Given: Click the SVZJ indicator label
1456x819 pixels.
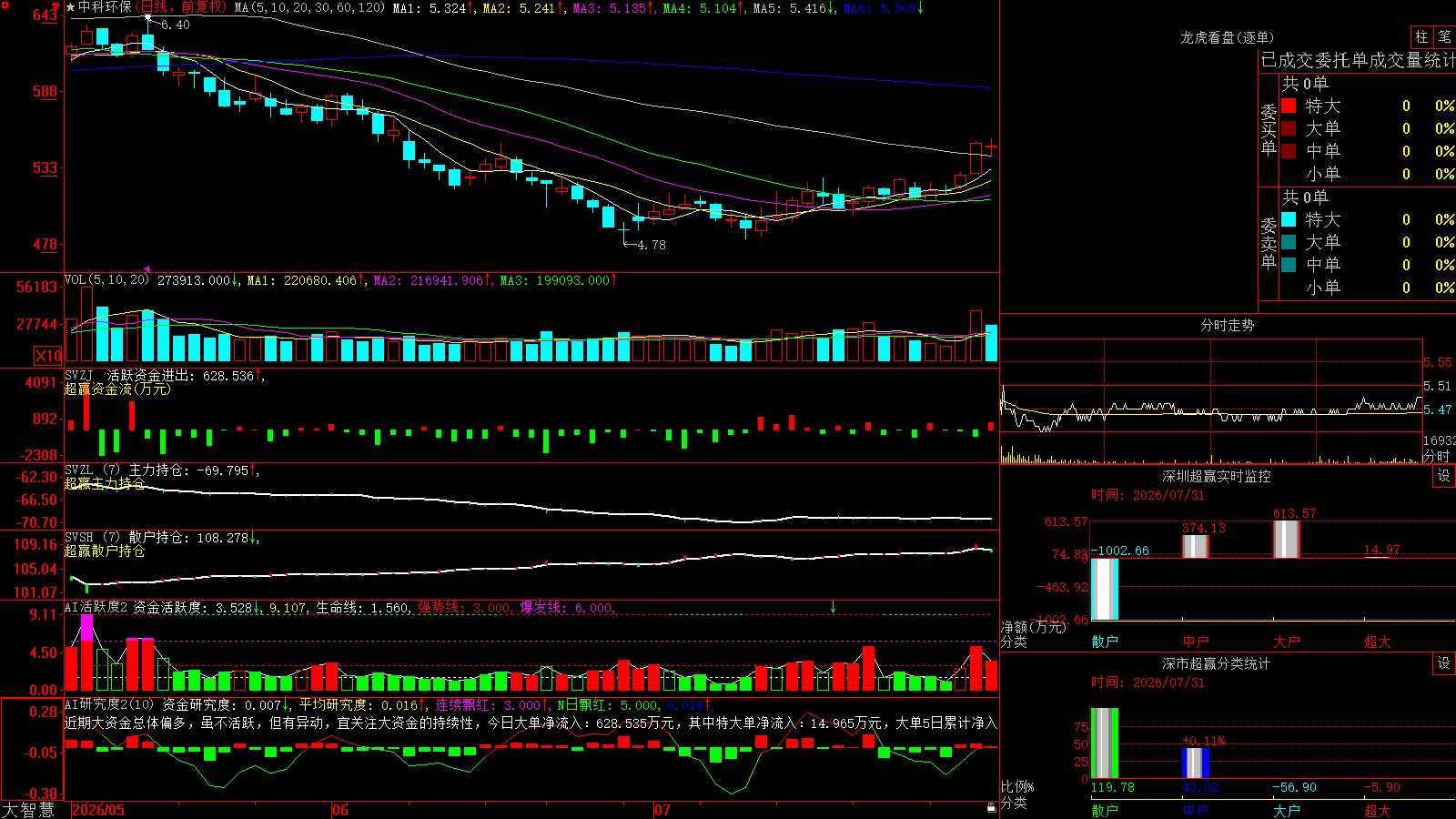Looking at the screenshot, I should coord(79,375).
